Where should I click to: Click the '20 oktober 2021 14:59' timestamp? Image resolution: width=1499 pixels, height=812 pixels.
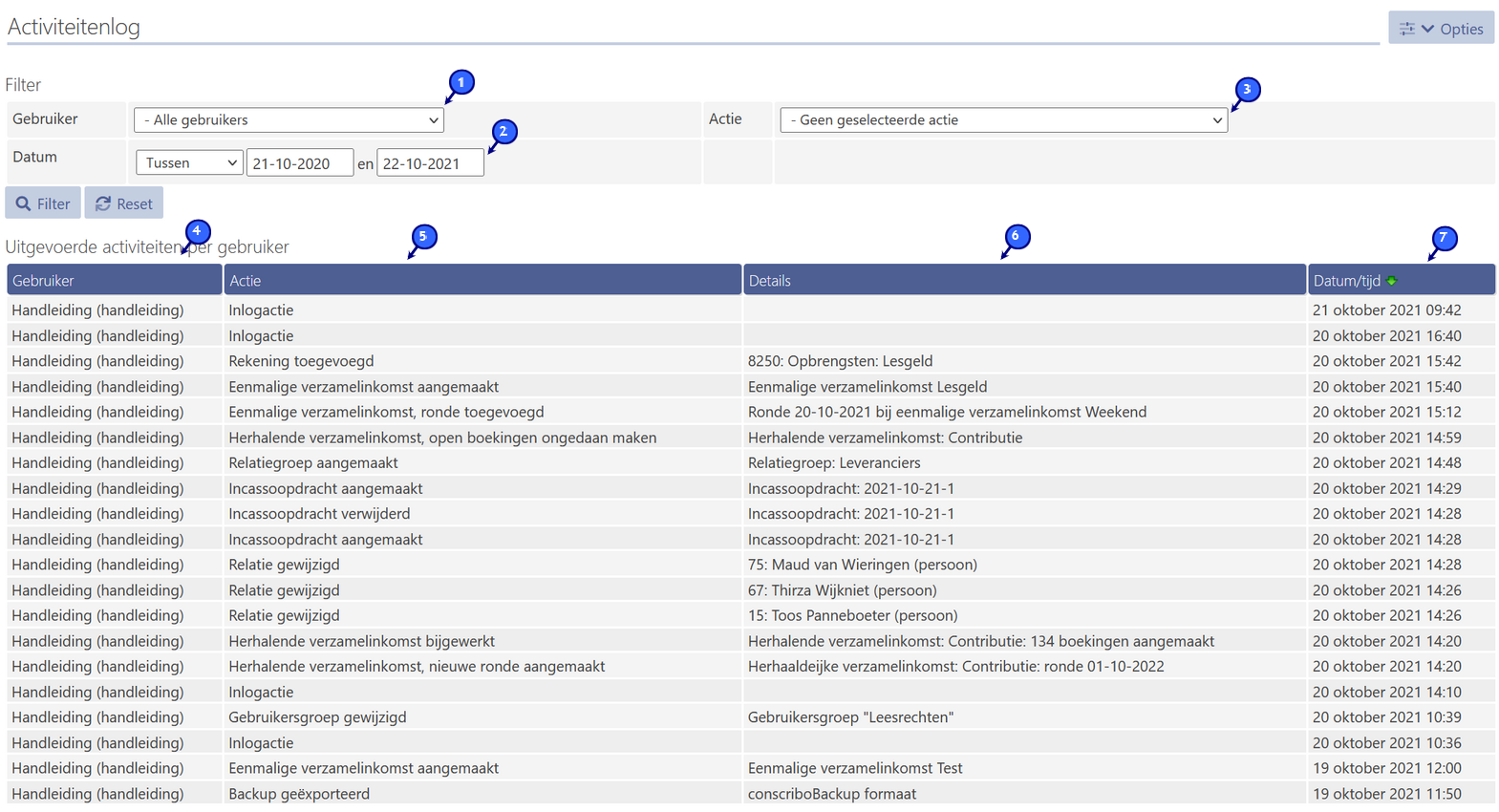(x=1387, y=438)
